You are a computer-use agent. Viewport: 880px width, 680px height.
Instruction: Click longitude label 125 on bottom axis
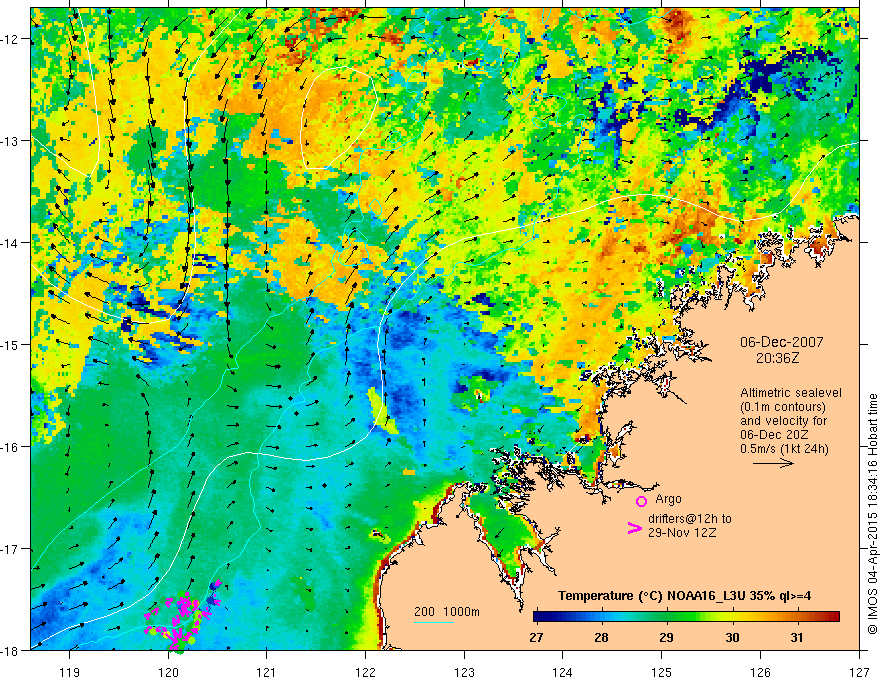[662, 672]
